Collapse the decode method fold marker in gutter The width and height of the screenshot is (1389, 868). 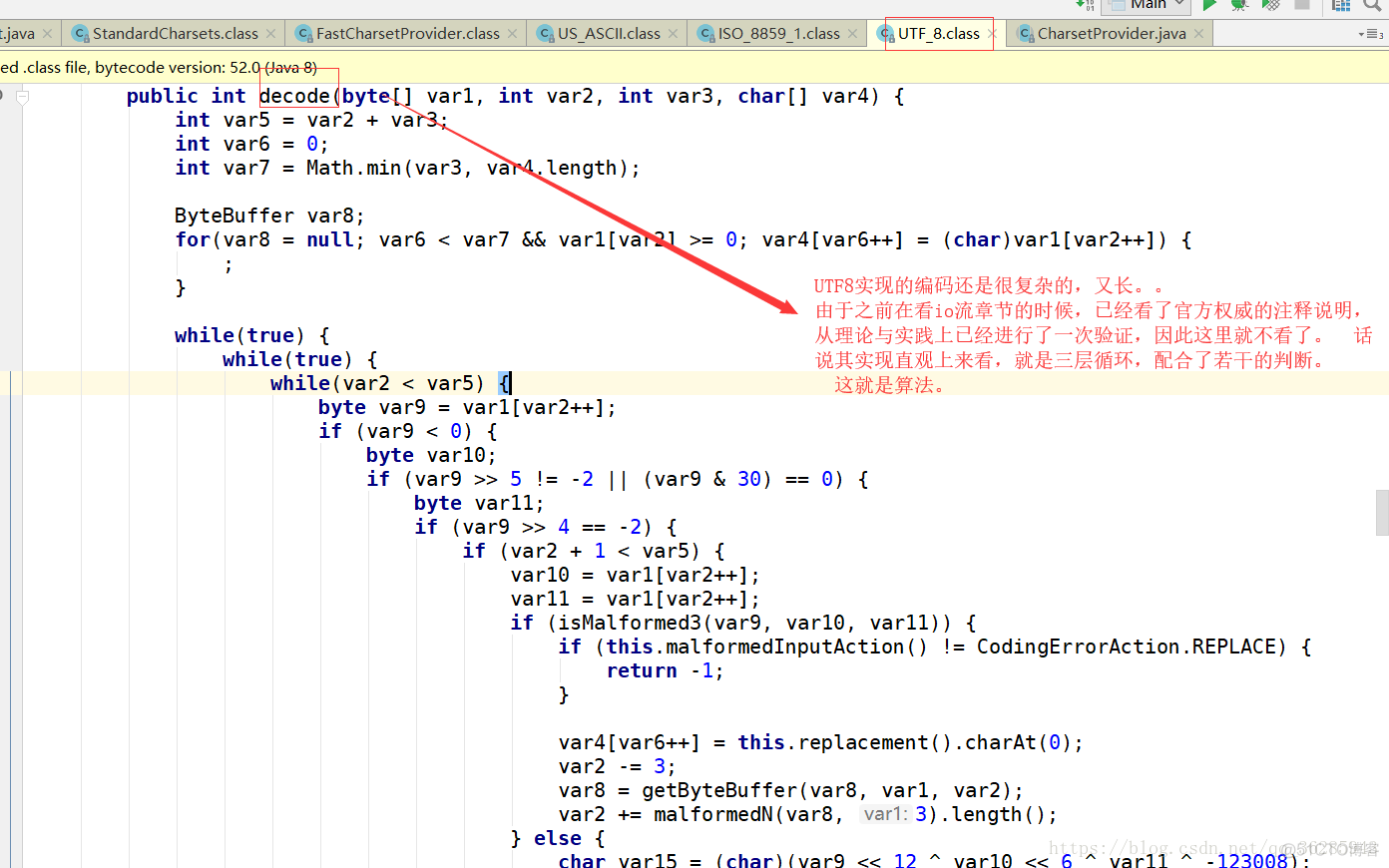point(22,97)
